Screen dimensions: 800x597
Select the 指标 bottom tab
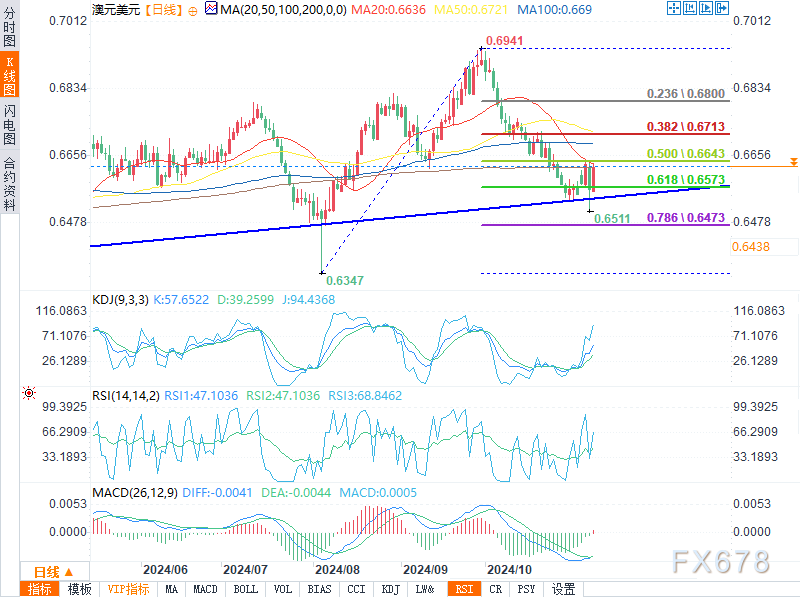point(42,589)
